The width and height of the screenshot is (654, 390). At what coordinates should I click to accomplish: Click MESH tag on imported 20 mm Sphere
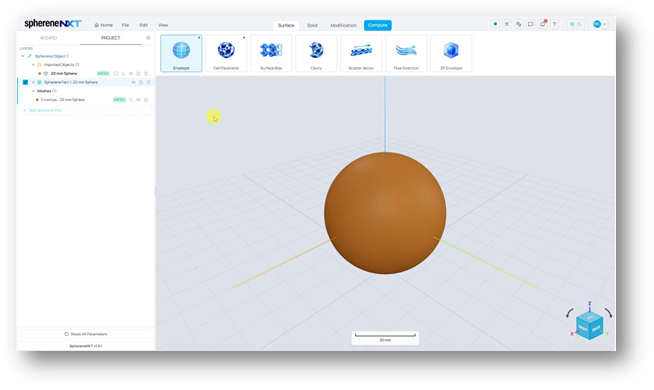point(103,73)
